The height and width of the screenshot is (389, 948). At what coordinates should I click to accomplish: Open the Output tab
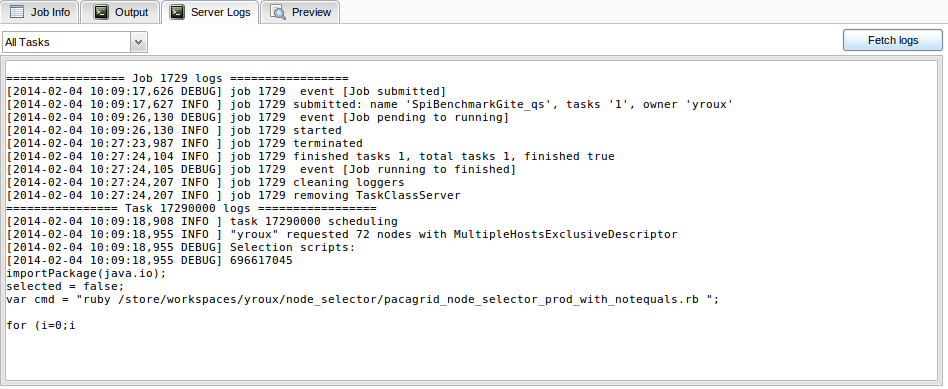120,11
